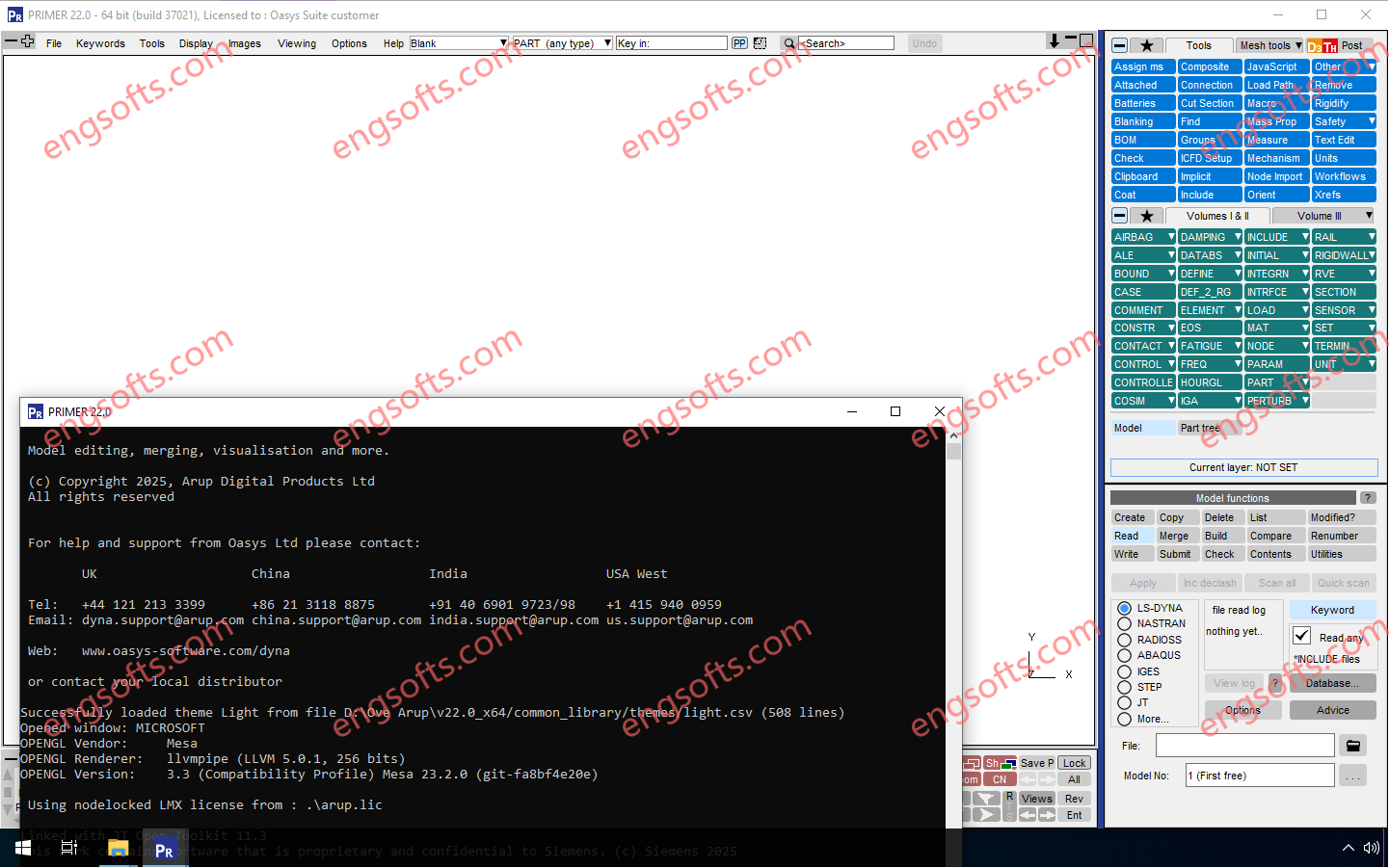Toggle the Read any *INCLUDE files checkbox
Image resolution: width=1389 pixels, height=868 pixels.
[x=1301, y=636]
